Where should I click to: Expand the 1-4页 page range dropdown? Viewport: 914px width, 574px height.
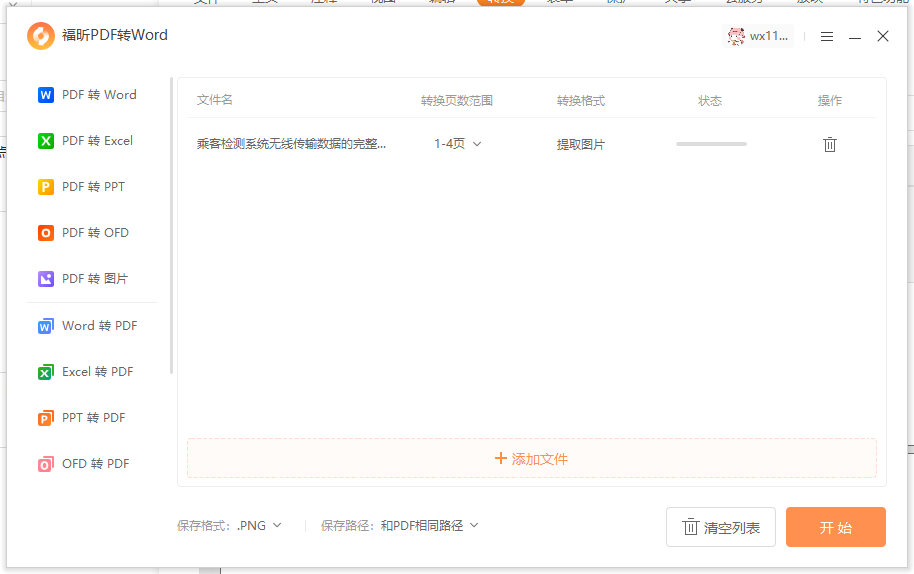[458, 144]
